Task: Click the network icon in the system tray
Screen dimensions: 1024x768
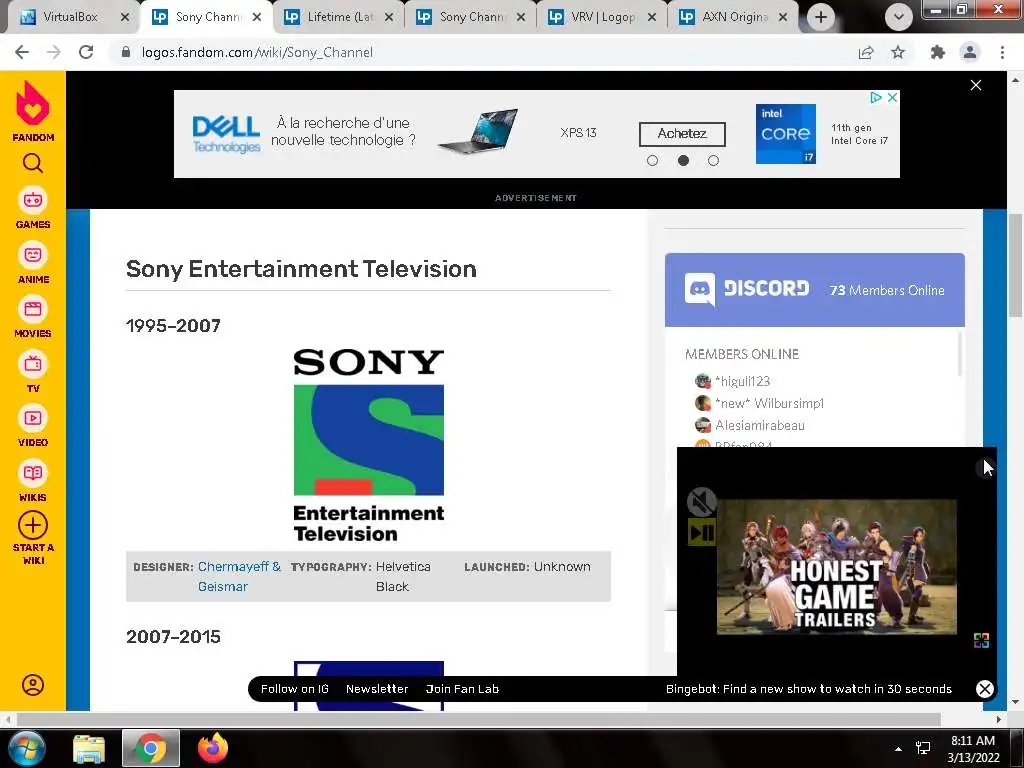Action: point(923,748)
